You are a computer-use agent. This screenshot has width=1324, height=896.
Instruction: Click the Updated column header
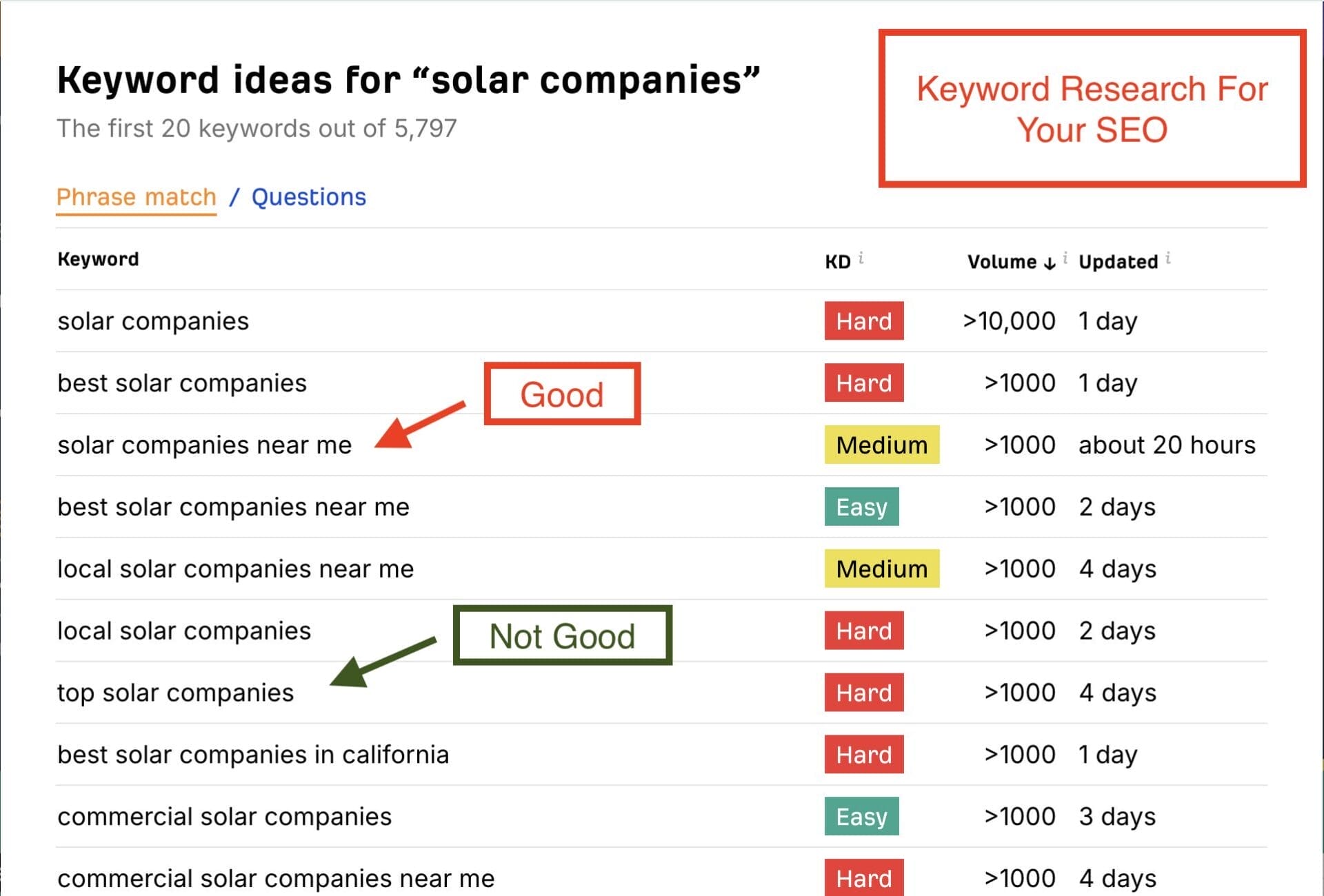(1118, 262)
